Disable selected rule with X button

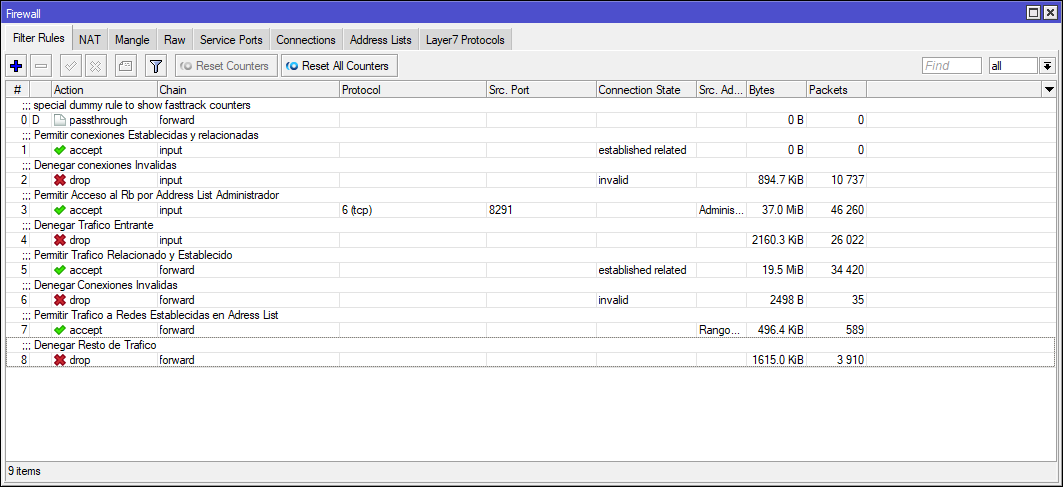96,66
